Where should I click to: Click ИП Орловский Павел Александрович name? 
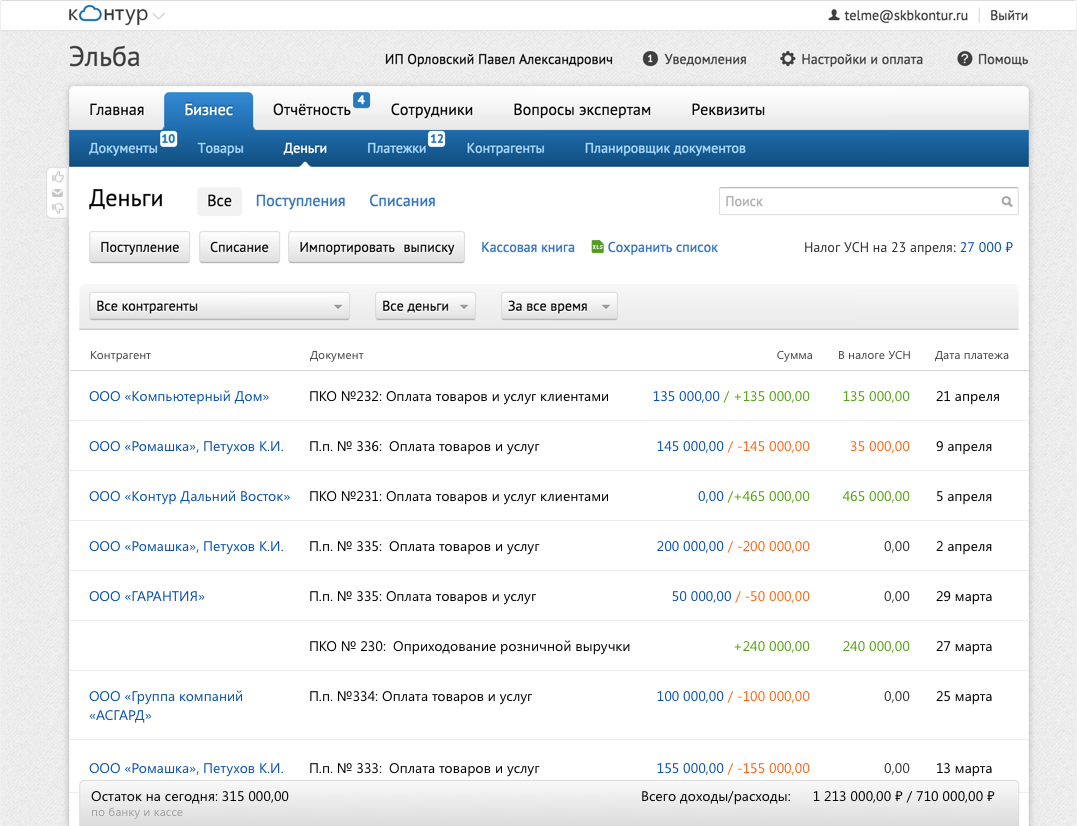[x=499, y=59]
